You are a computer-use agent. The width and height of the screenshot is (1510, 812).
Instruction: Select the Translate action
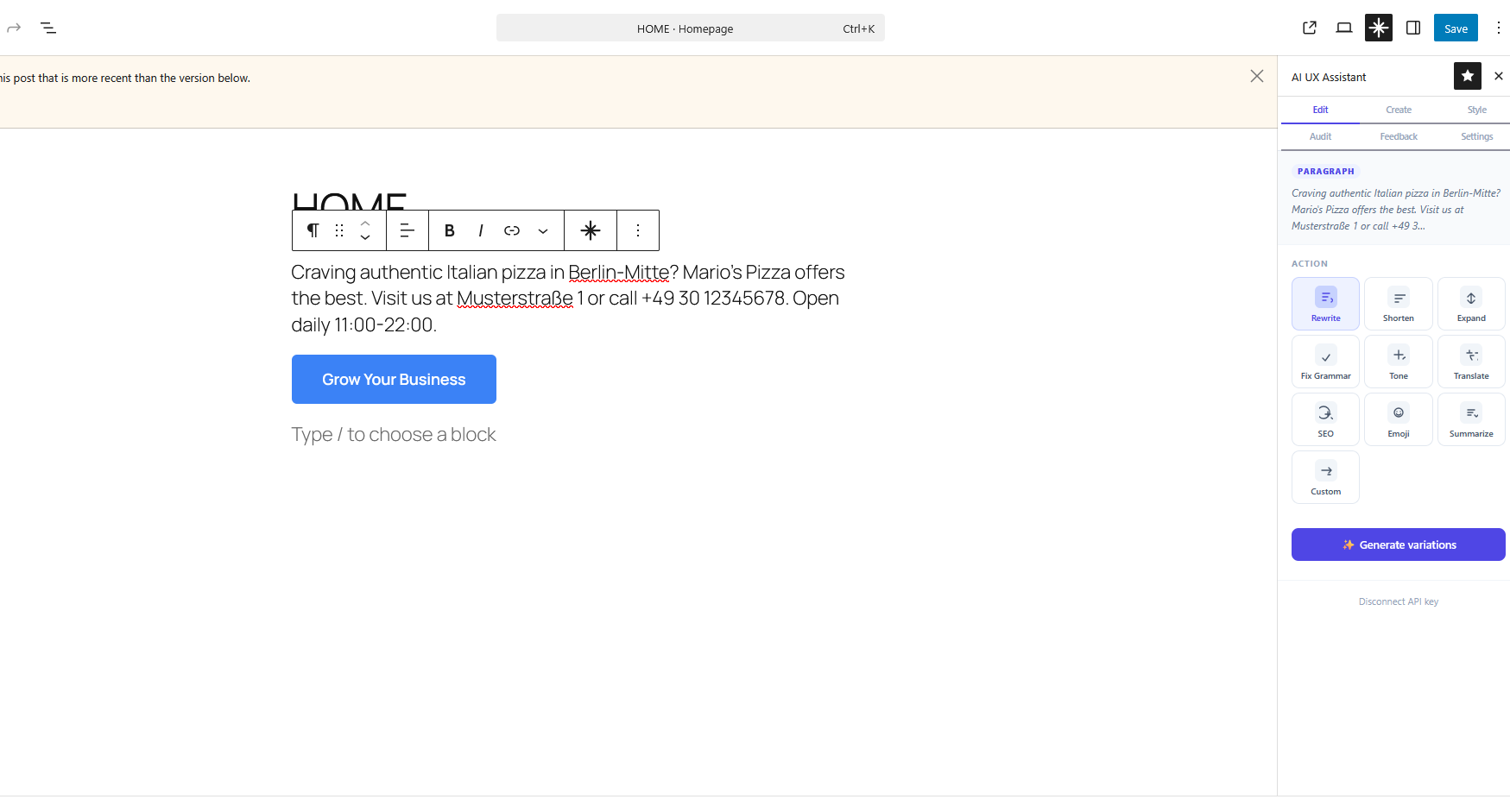point(1470,361)
